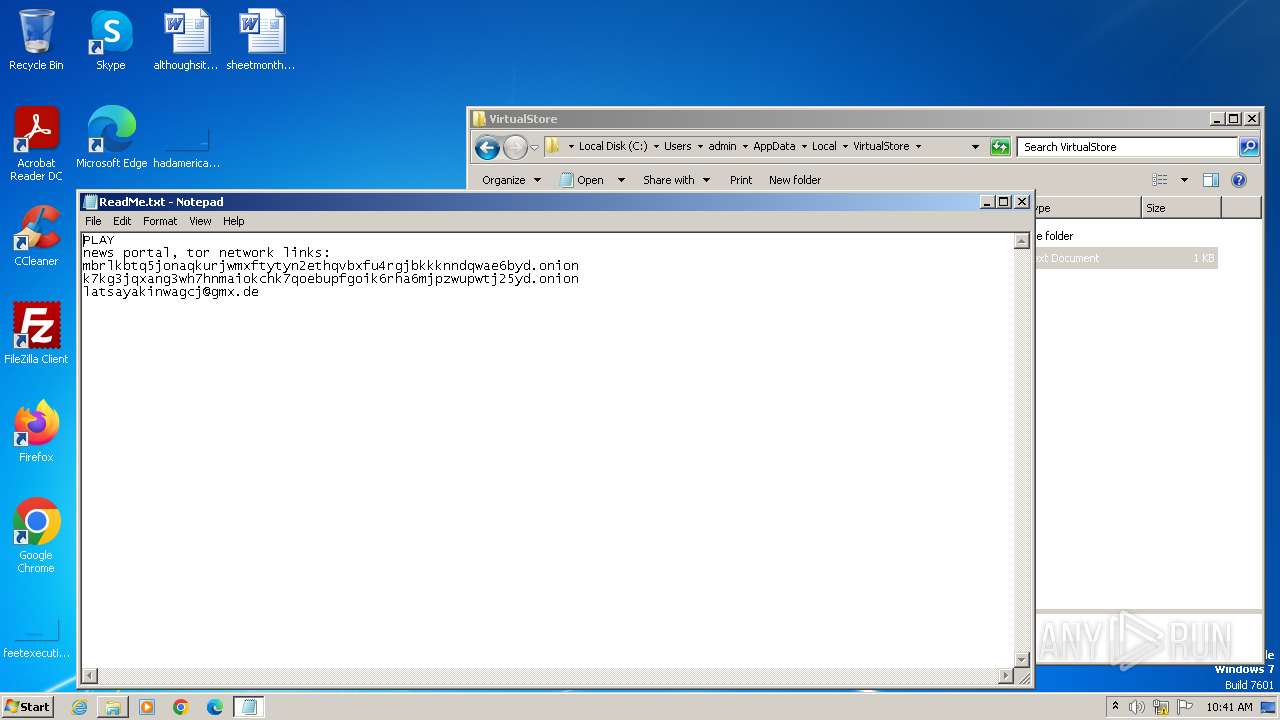Click Notepad's vertical scrollbar down arrow

point(1021,659)
